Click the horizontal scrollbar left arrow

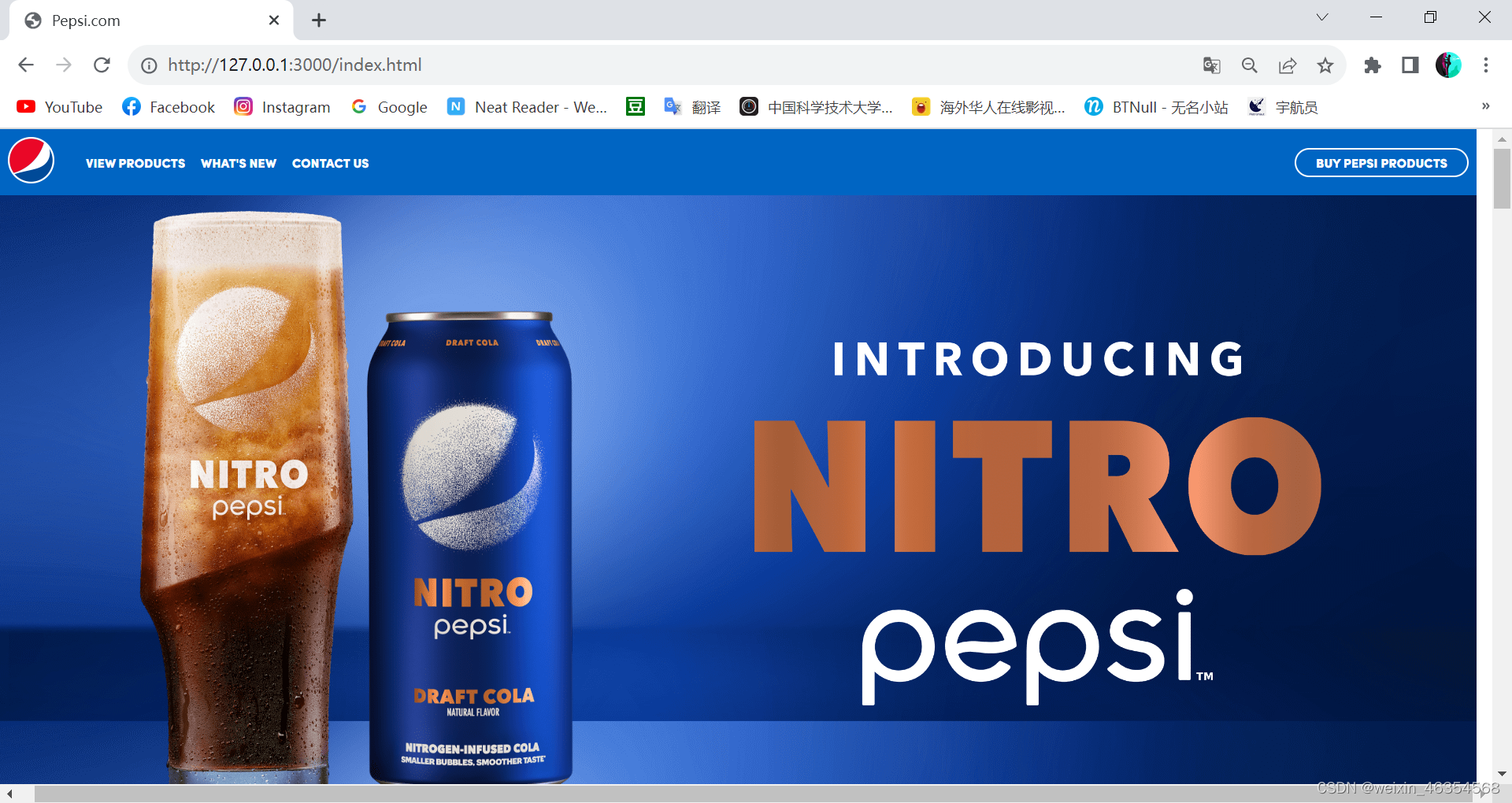(9, 794)
